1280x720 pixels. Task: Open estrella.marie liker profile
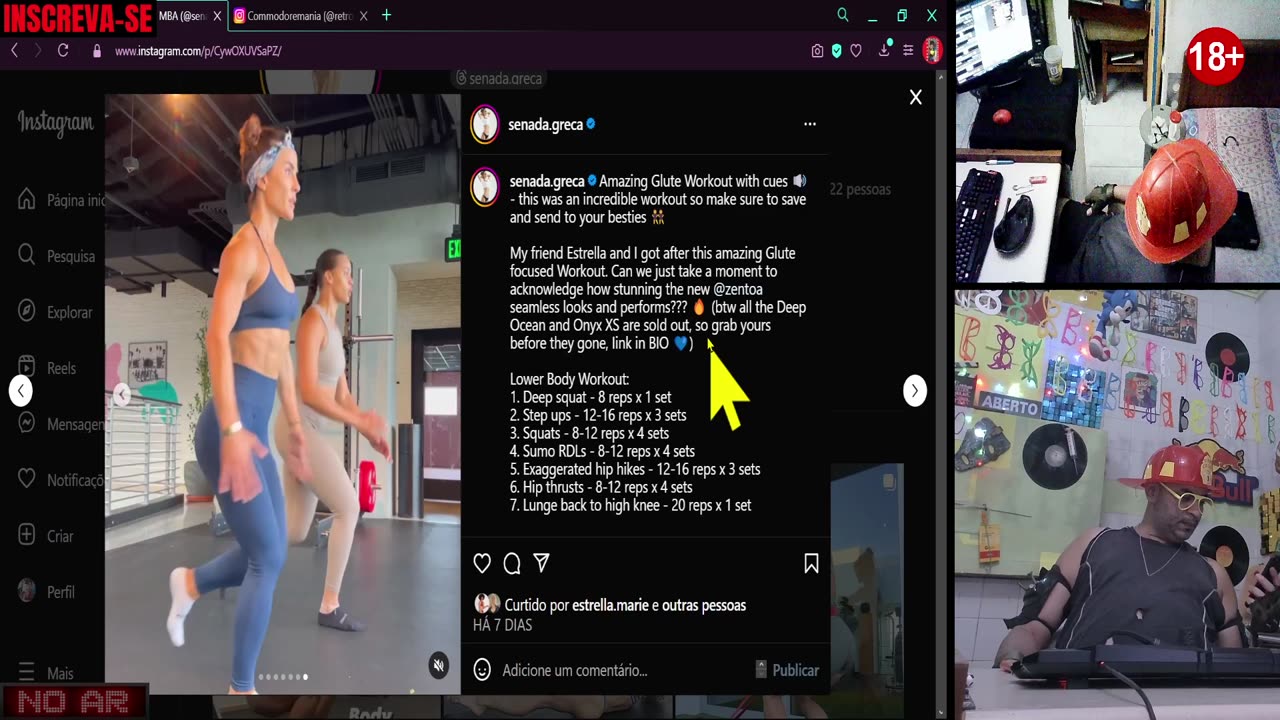point(610,605)
